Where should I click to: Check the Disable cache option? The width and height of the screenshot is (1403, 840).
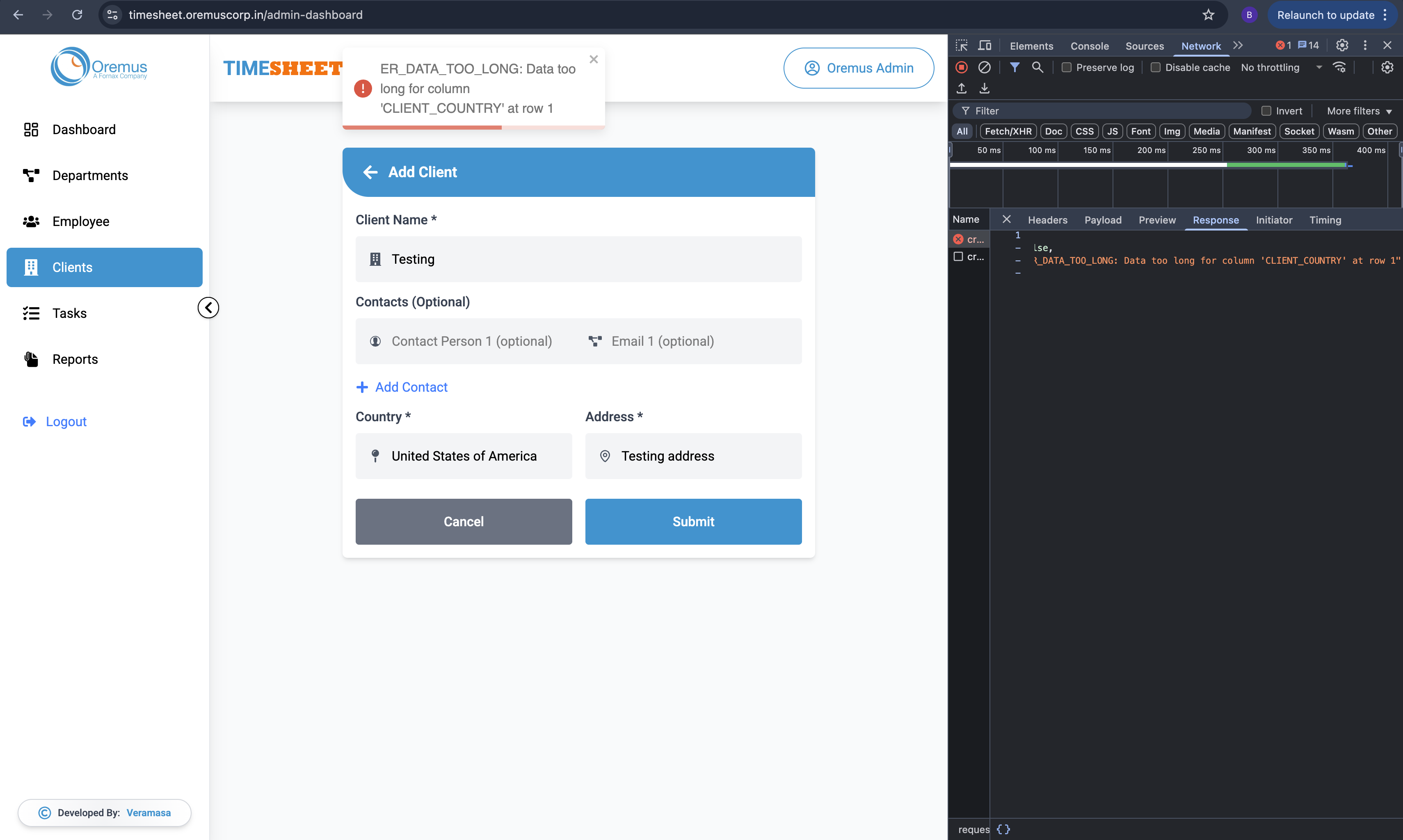pos(1156,67)
